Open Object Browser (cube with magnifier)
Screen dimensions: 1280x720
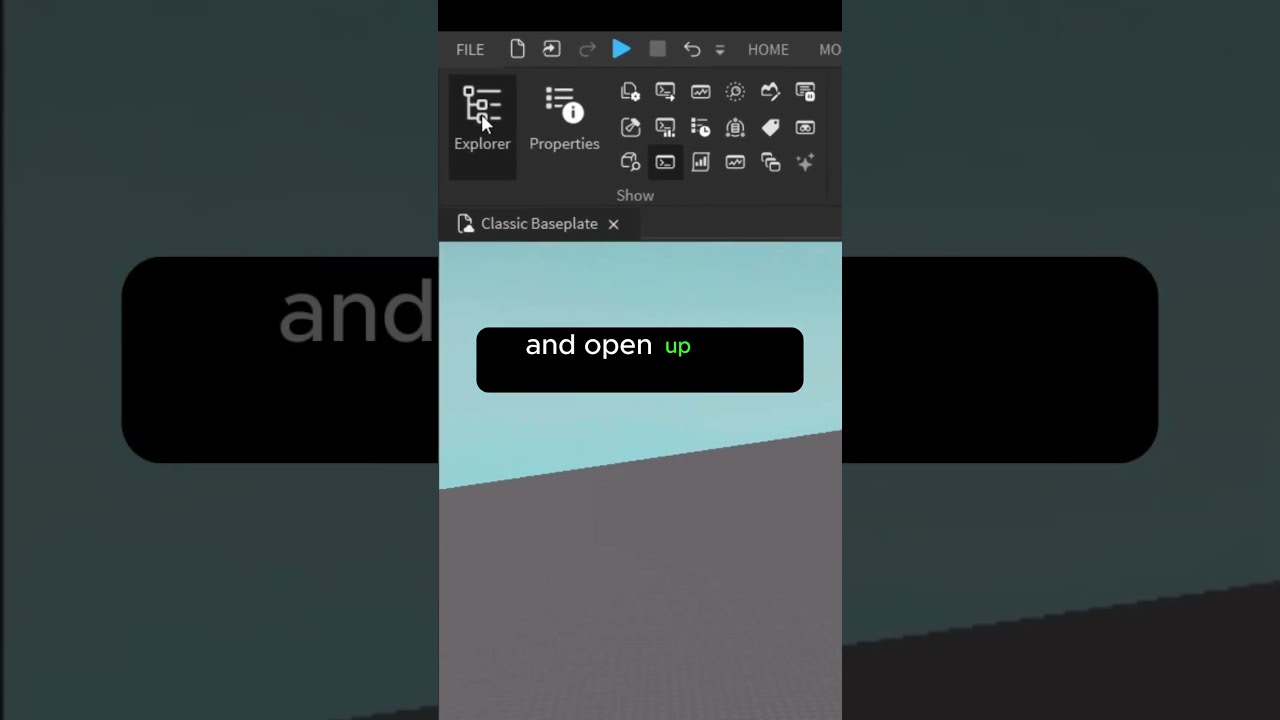630,162
